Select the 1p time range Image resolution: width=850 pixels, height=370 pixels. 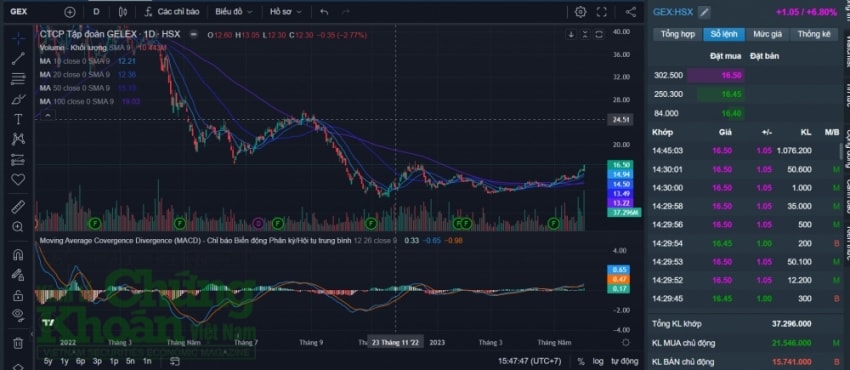114,361
